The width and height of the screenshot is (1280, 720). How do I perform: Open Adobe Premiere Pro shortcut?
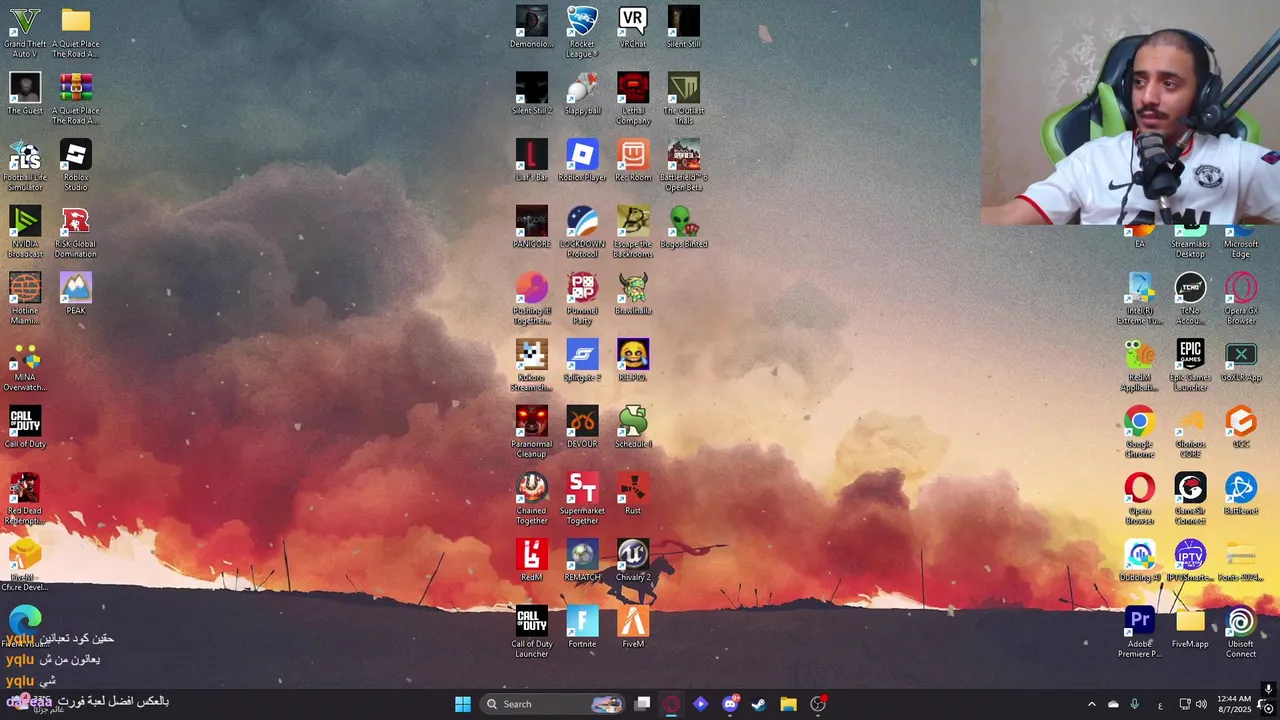pos(1139,633)
